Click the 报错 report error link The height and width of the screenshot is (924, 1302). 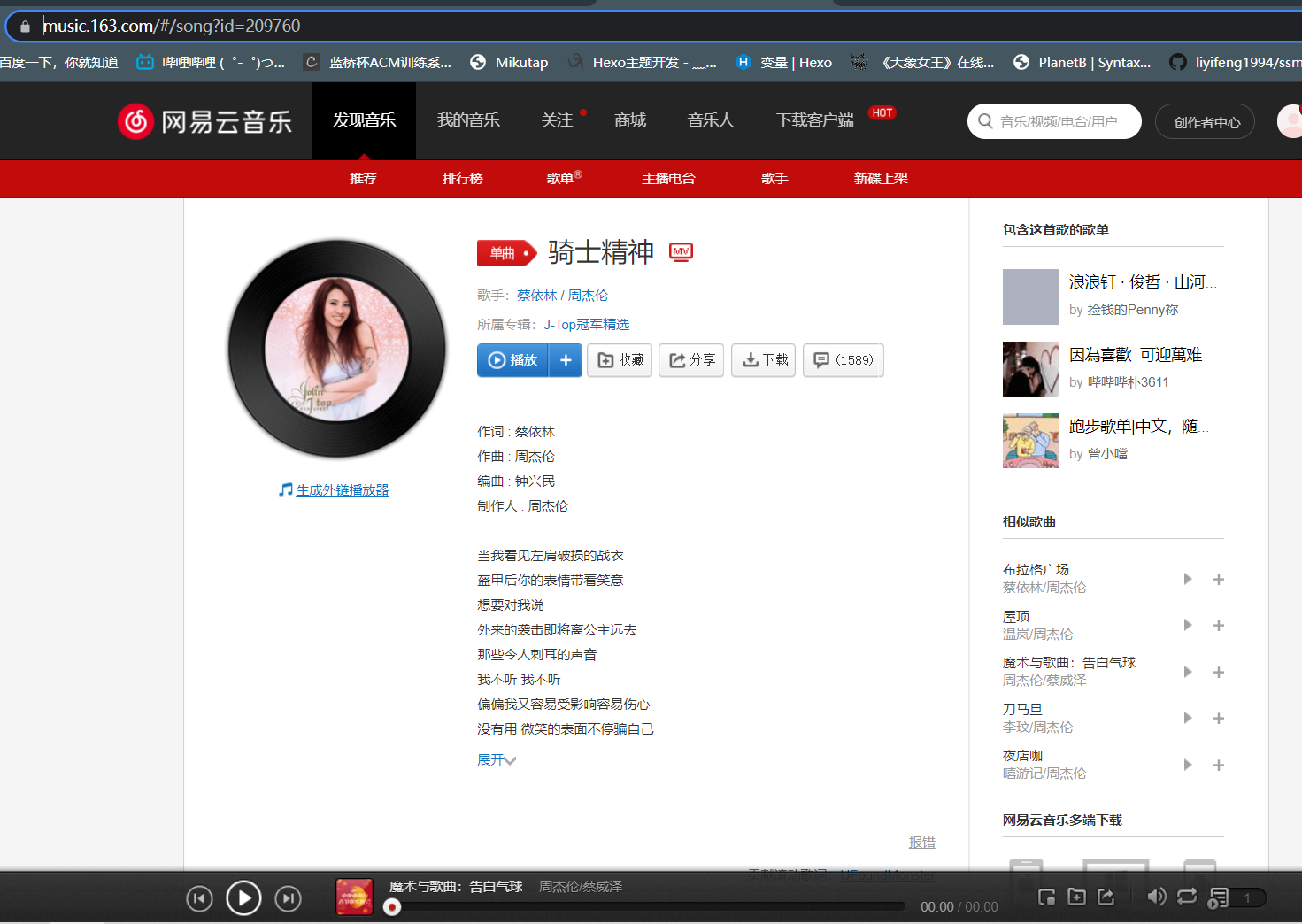pos(922,843)
